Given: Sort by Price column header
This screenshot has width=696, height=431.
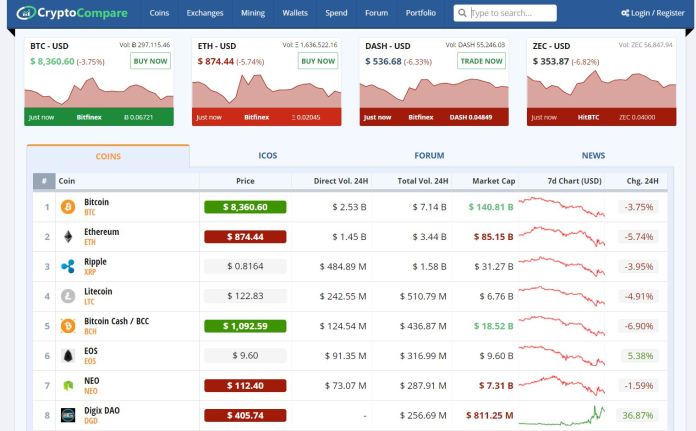Looking at the screenshot, I should tap(245, 181).
